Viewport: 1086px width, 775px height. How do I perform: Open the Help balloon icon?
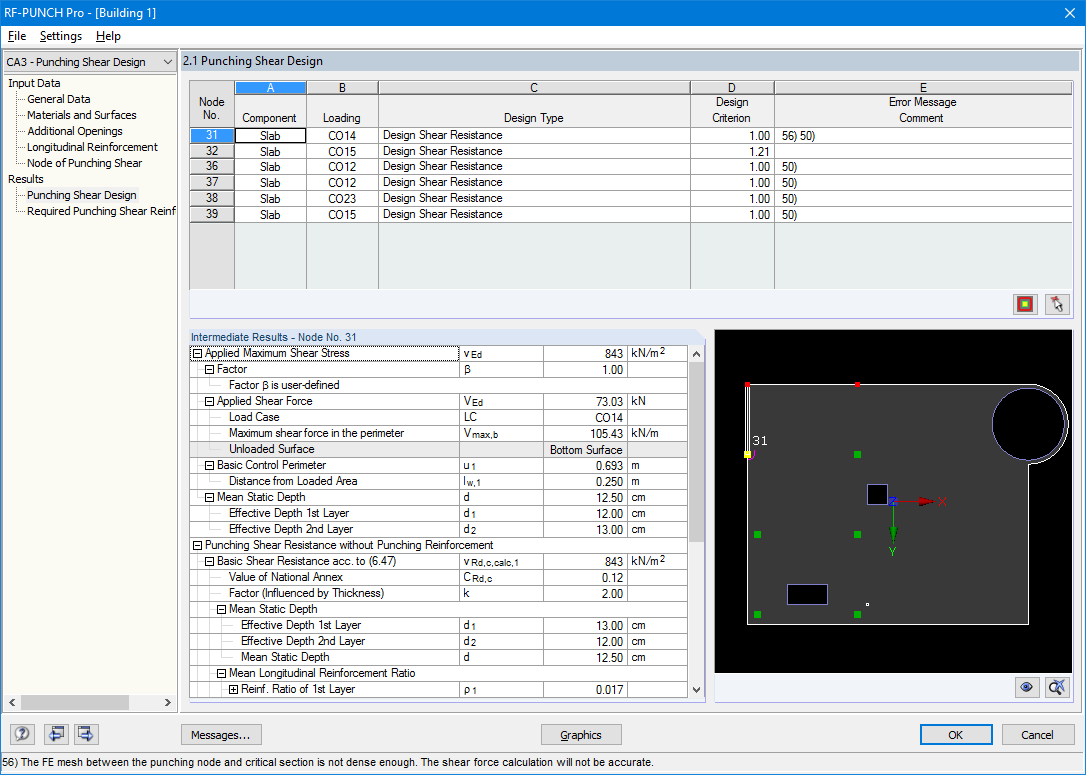[x=21, y=734]
